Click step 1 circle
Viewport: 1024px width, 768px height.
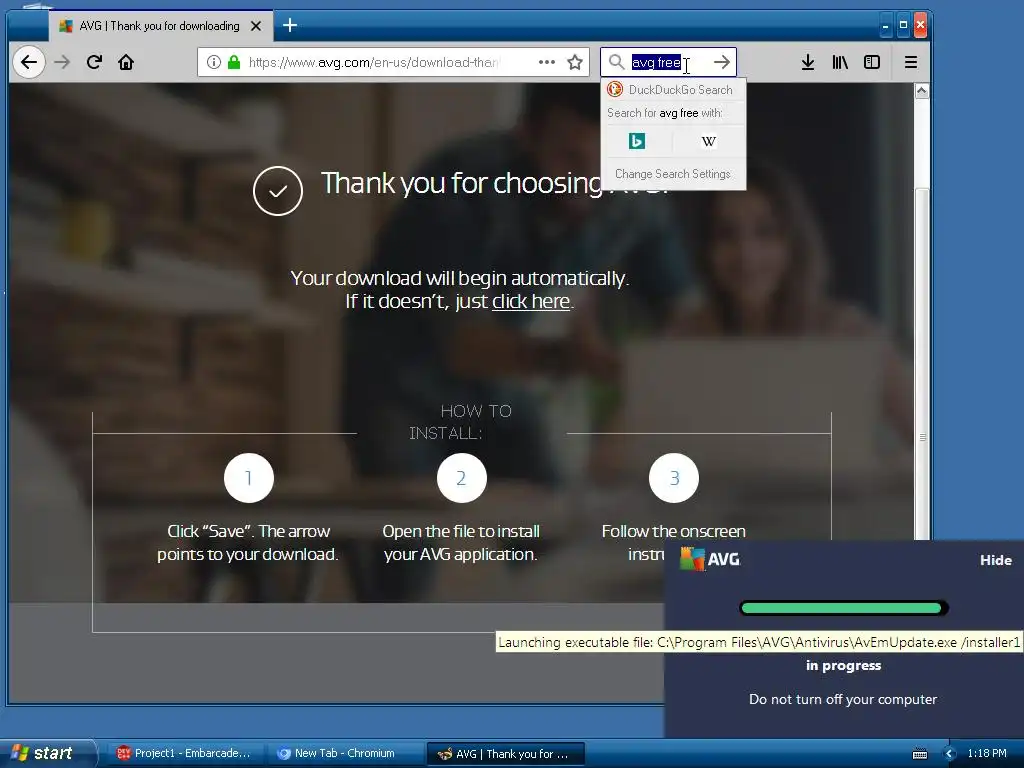point(248,478)
